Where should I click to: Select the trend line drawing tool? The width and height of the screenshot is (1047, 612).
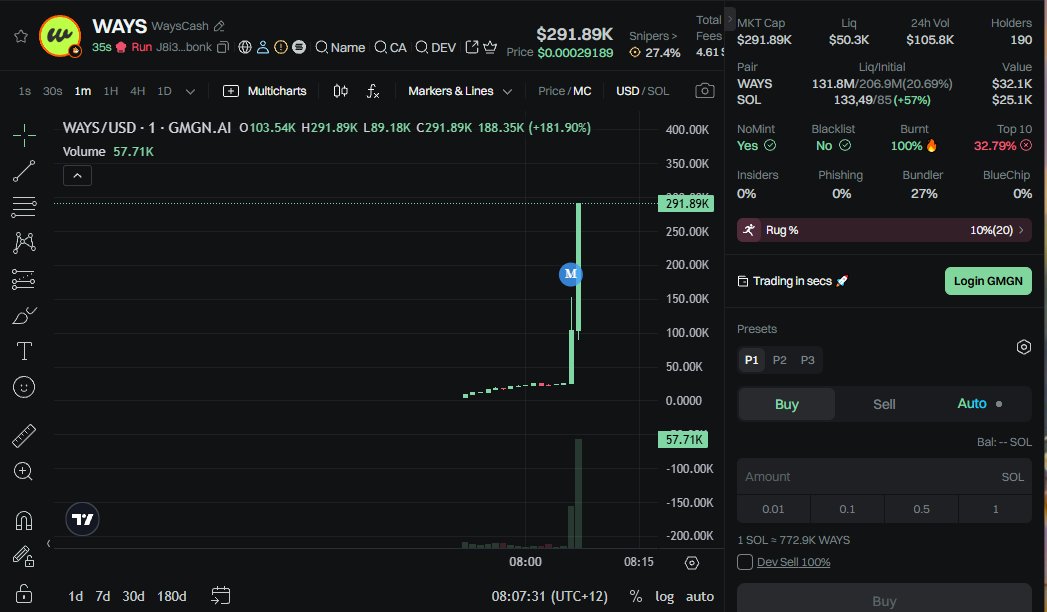pos(24,171)
